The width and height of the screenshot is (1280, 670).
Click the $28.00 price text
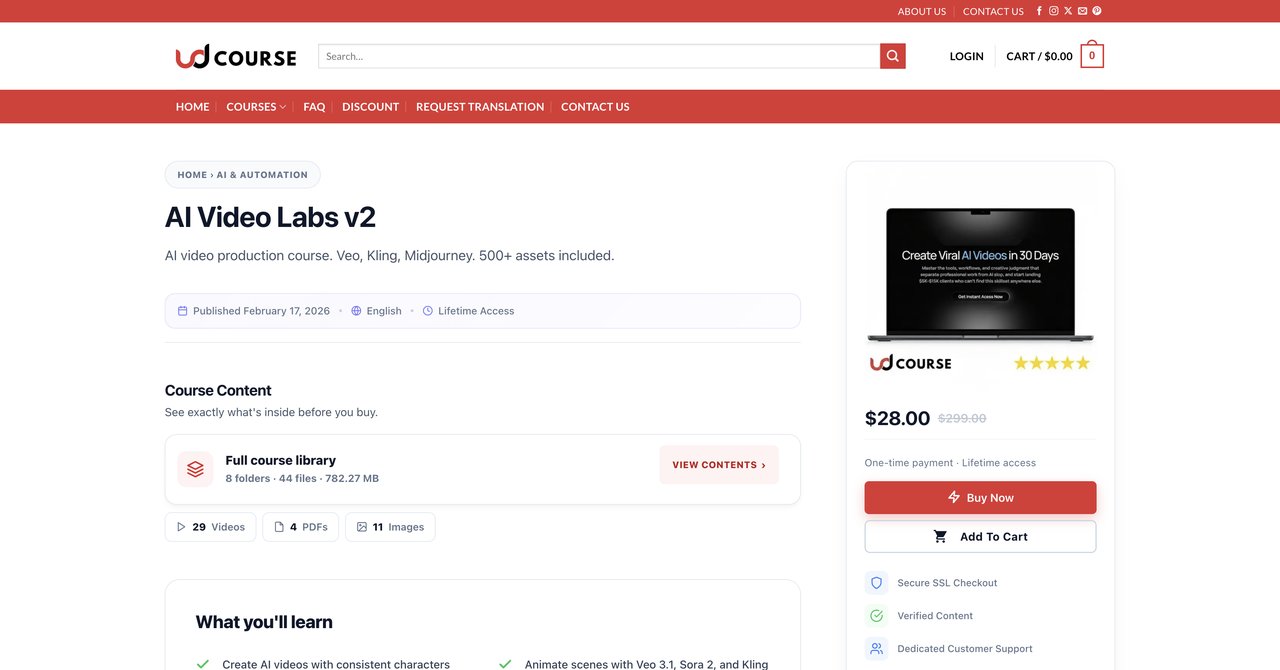[897, 418]
